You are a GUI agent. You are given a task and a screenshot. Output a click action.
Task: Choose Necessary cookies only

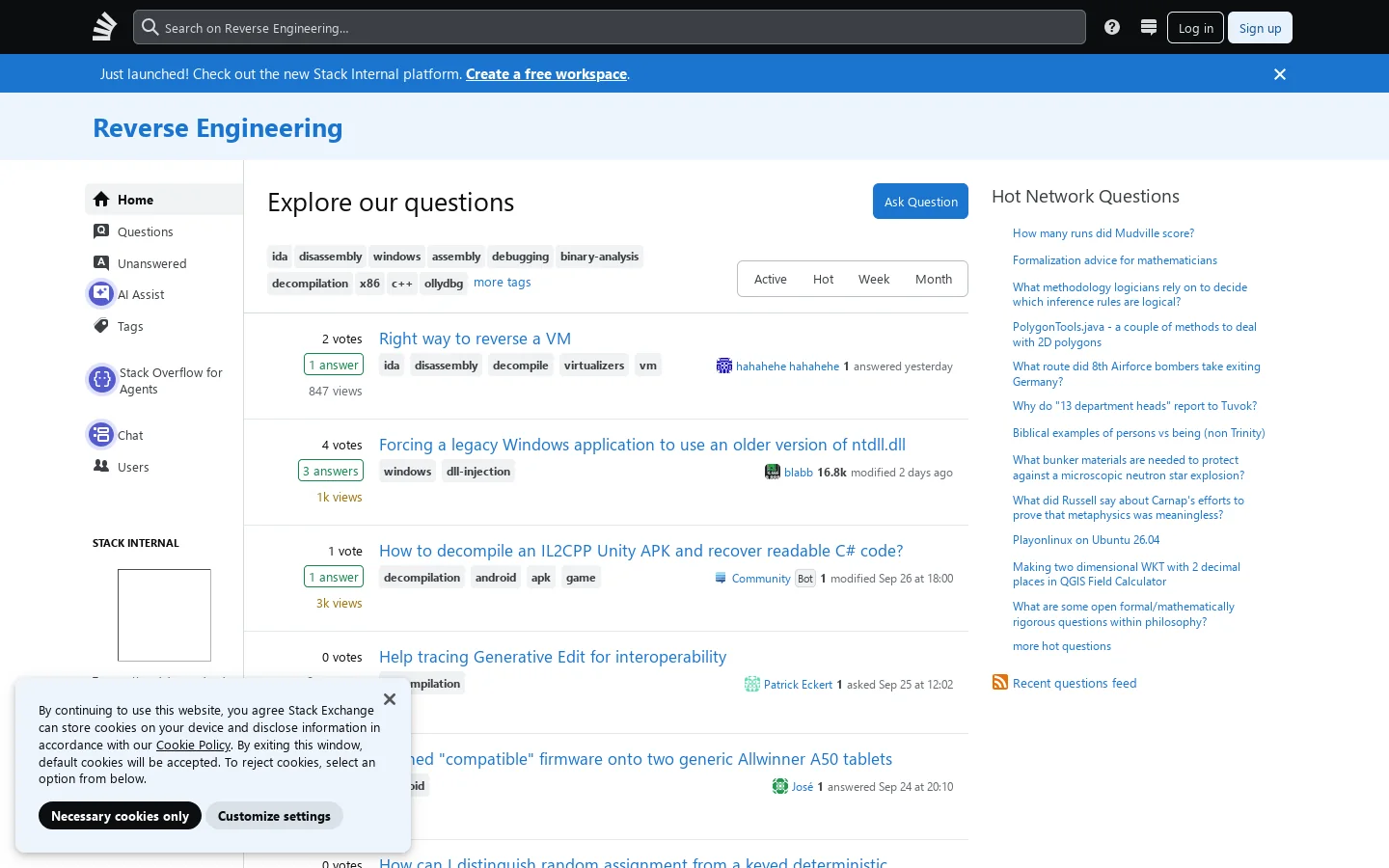(x=120, y=816)
